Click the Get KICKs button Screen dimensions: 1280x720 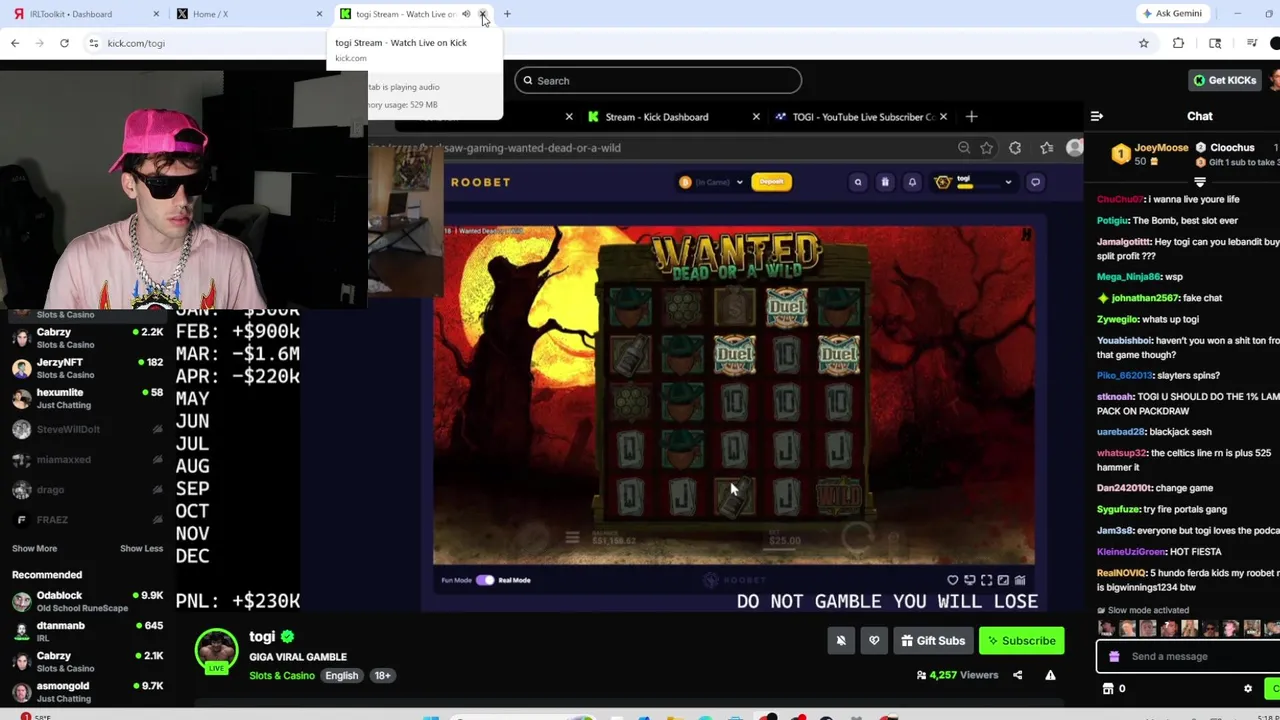pyautogui.click(x=1224, y=80)
